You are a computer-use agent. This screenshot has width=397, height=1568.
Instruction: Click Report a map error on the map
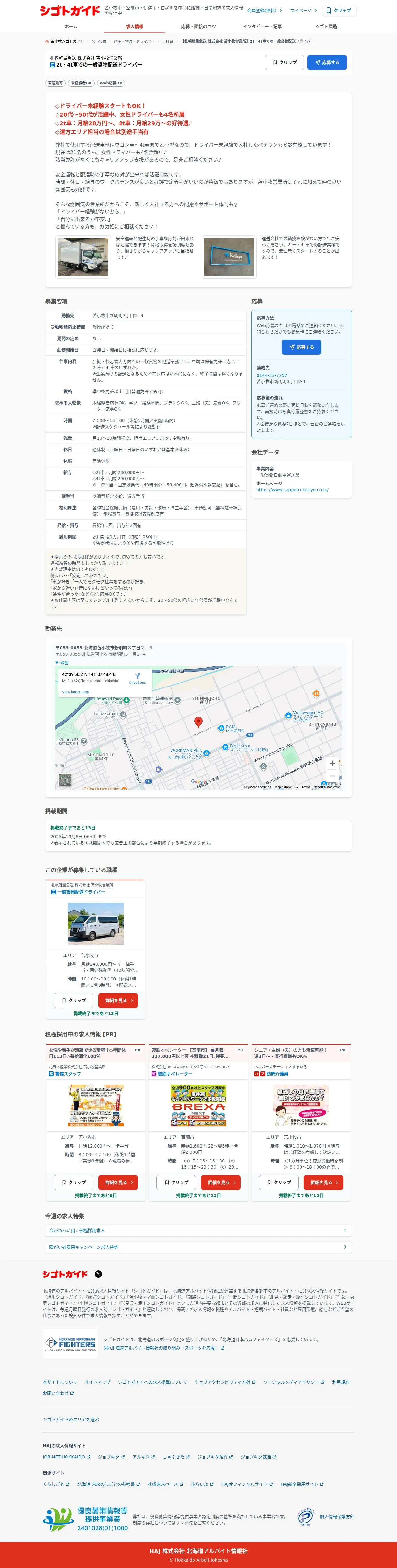point(327,787)
